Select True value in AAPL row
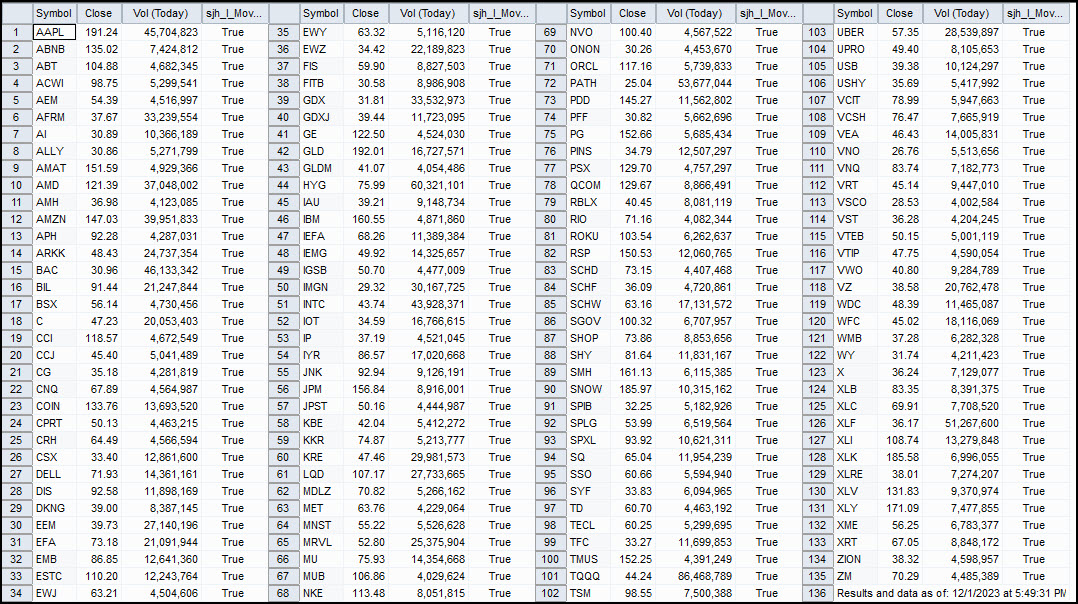Viewport: 1078px width, 604px height. point(235,32)
